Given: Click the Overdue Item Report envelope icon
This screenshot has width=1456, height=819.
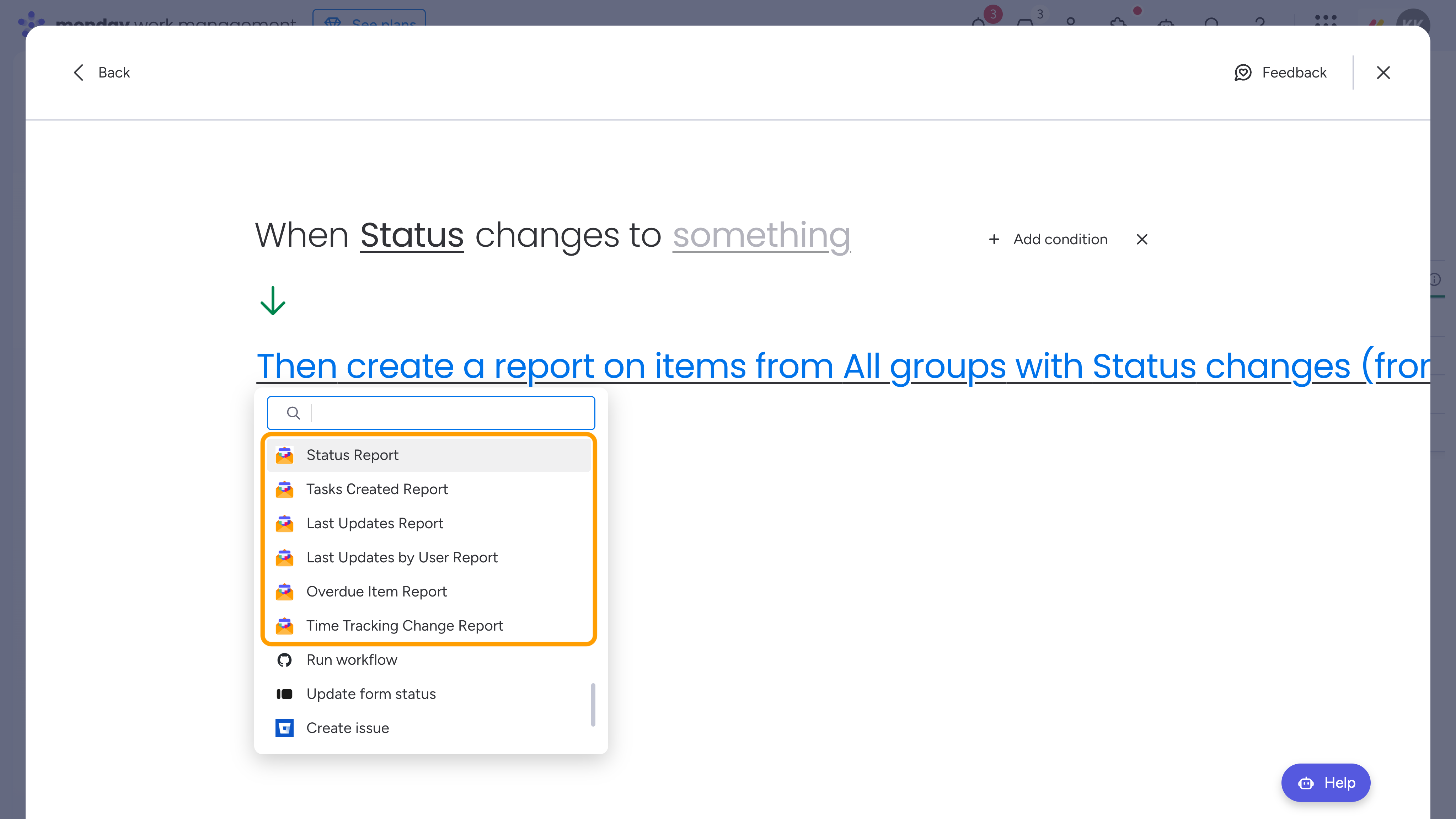Looking at the screenshot, I should pyautogui.click(x=284, y=592).
